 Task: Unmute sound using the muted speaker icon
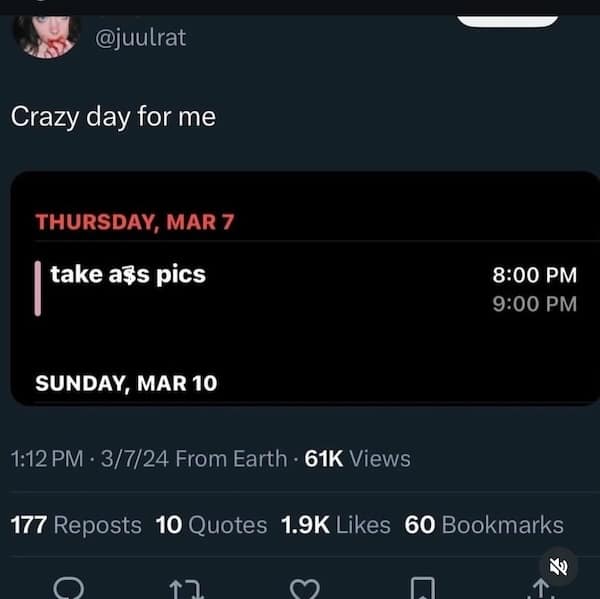[559, 565]
